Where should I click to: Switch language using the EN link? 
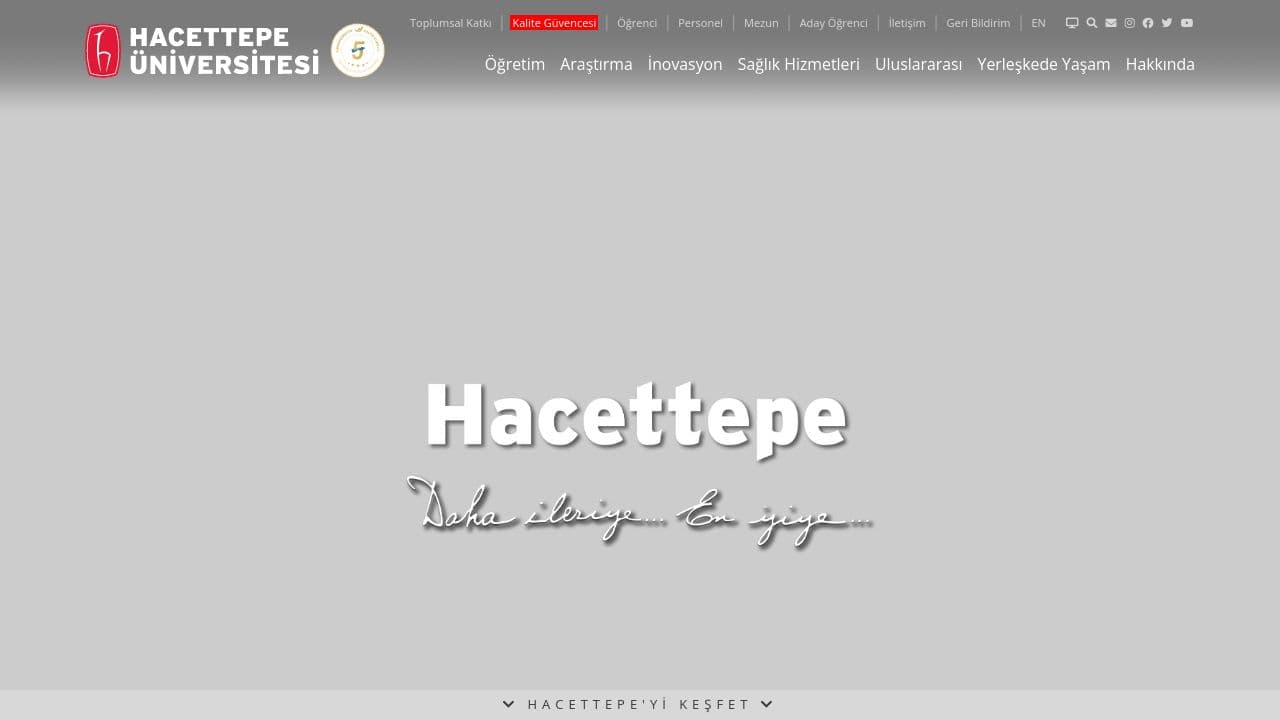click(1038, 22)
